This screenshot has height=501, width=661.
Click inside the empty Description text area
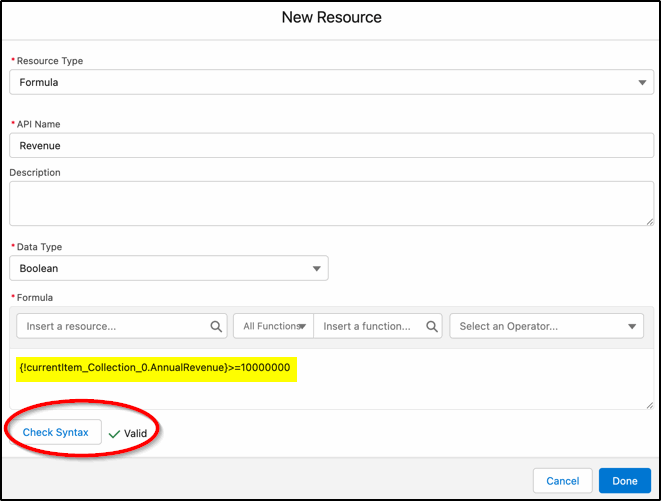click(x=330, y=203)
